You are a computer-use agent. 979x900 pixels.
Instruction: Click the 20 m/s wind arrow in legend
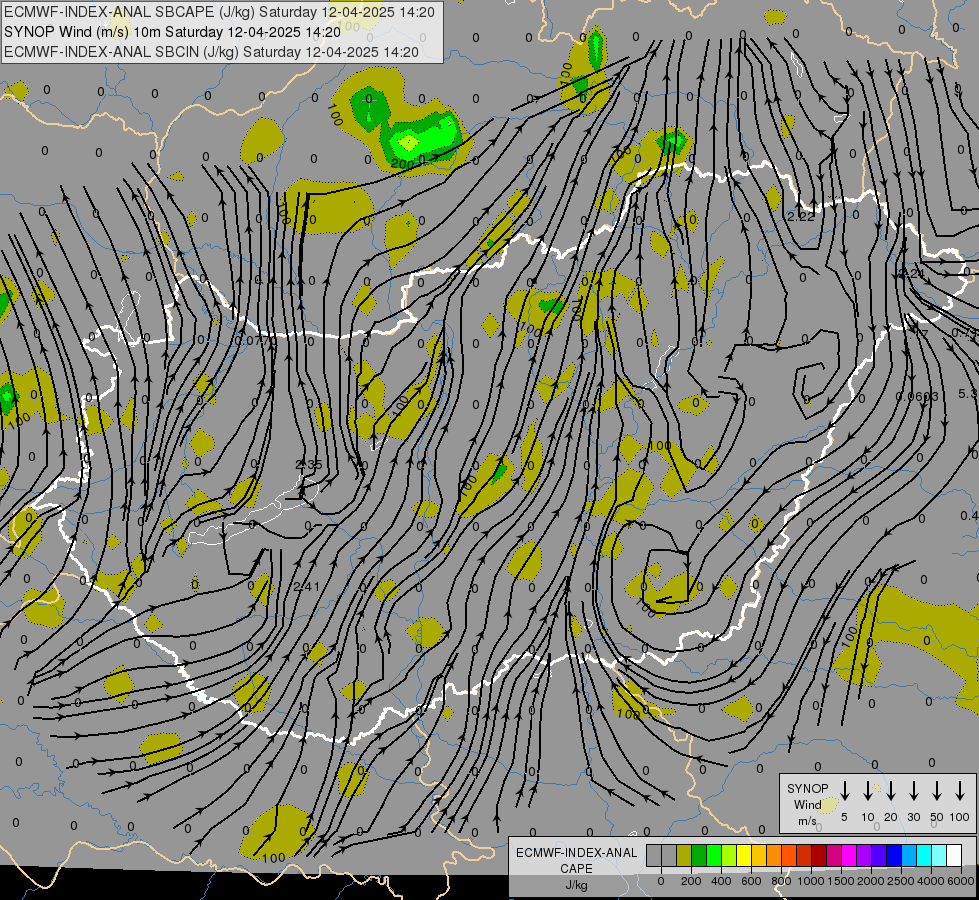890,790
